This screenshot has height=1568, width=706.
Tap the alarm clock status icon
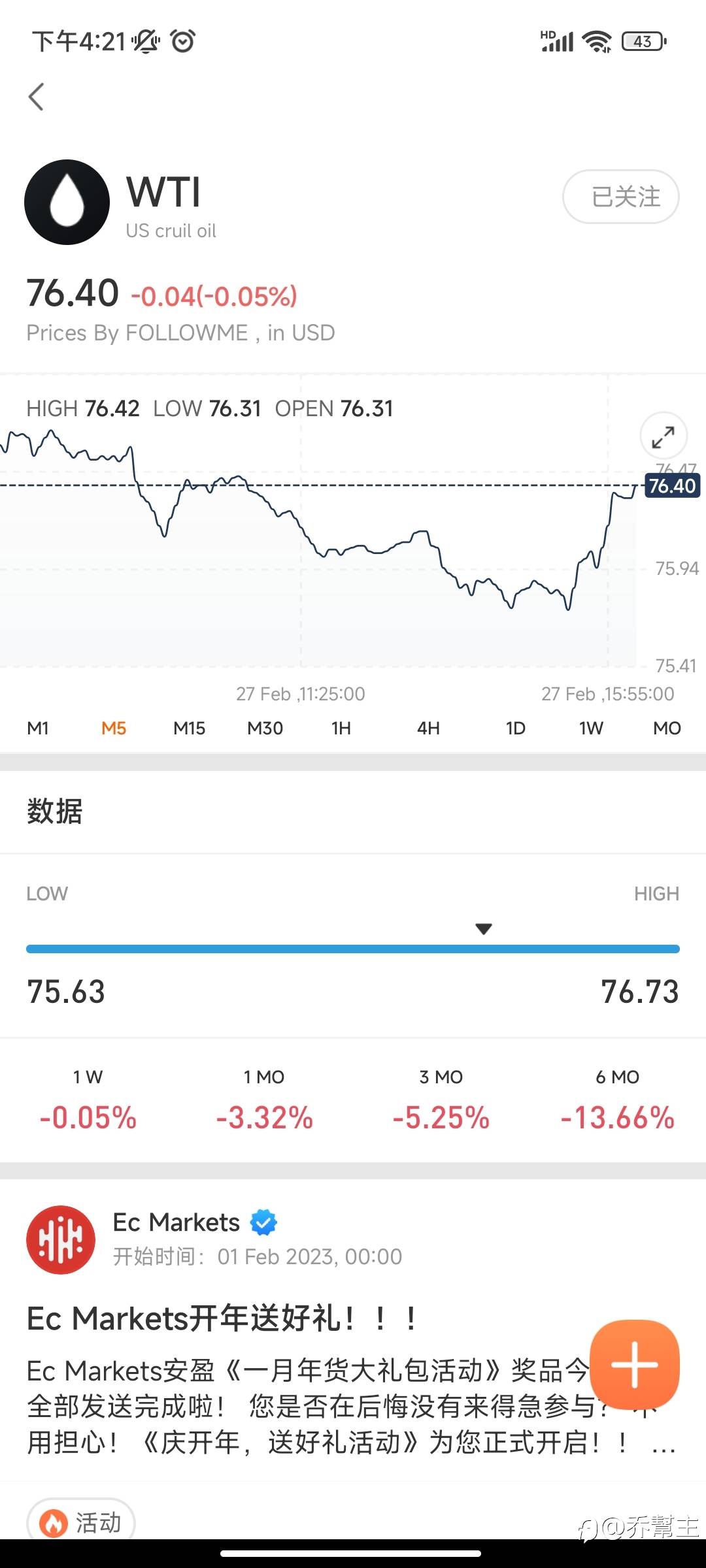pyautogui.click(x=182, y=42)
